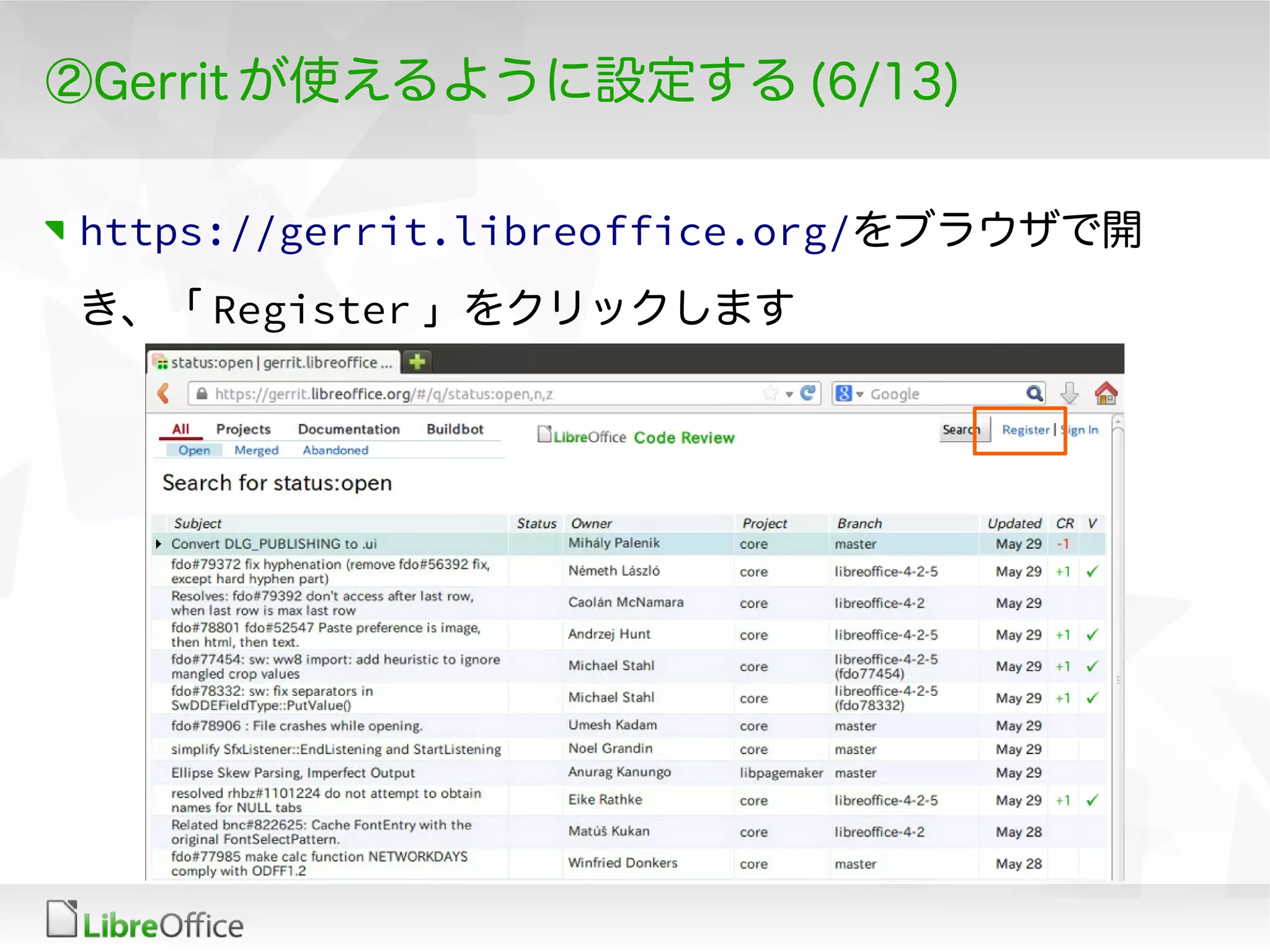Viewport: 1270px width, 952px height.
Task: Click the verified checkmark on Németh László row
Action: click(x=1092, y=571)
